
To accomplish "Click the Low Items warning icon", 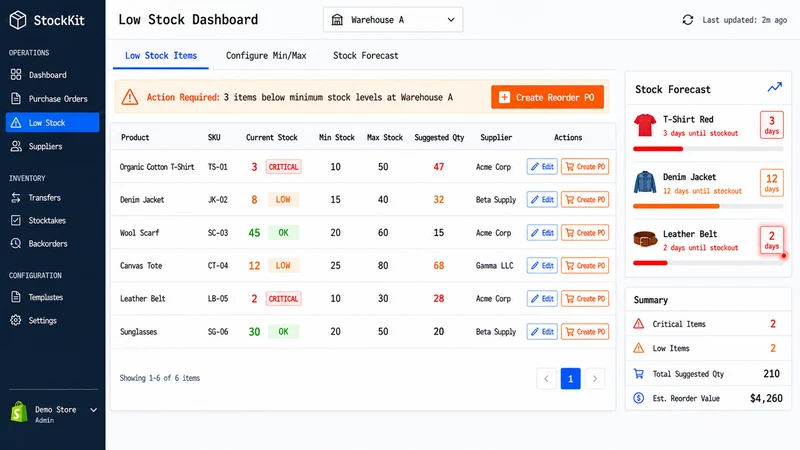I will (x=639, y=348).
